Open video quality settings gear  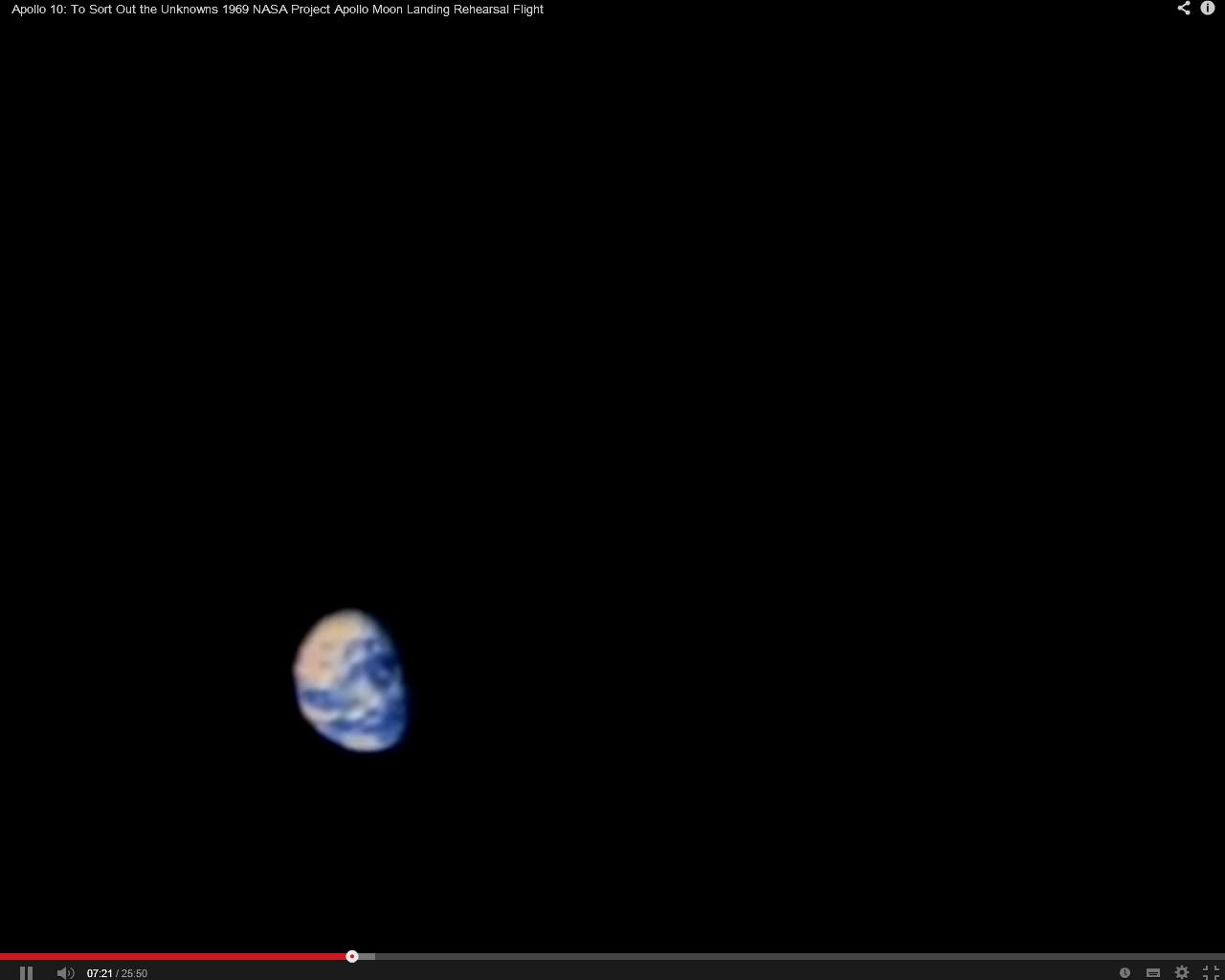(1182, 972)
